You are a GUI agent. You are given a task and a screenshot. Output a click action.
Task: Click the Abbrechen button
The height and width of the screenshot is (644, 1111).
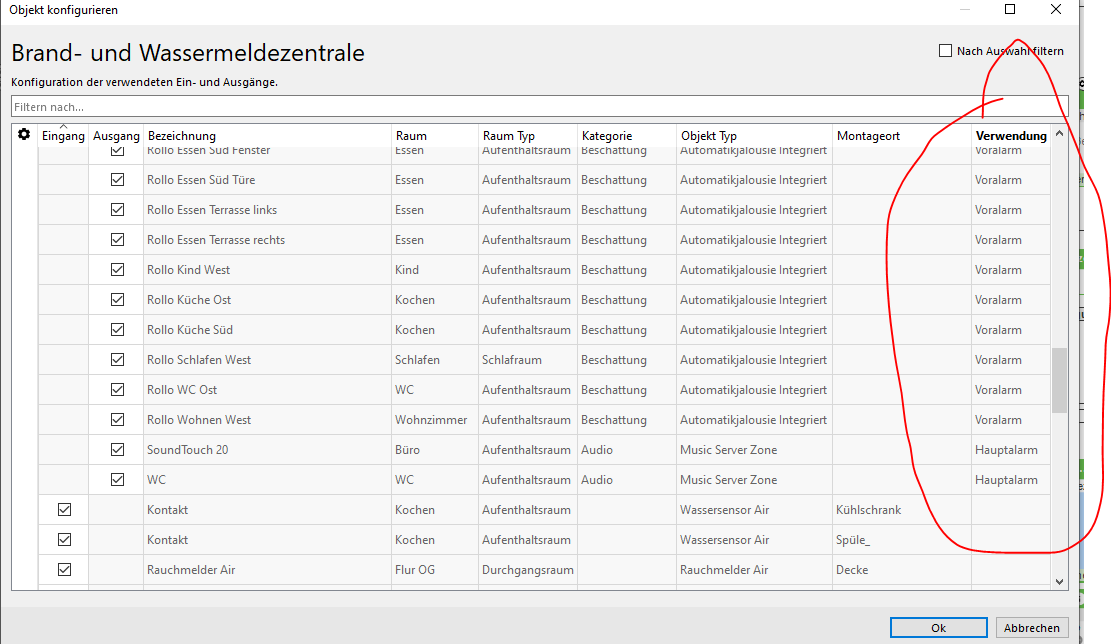1032,628
